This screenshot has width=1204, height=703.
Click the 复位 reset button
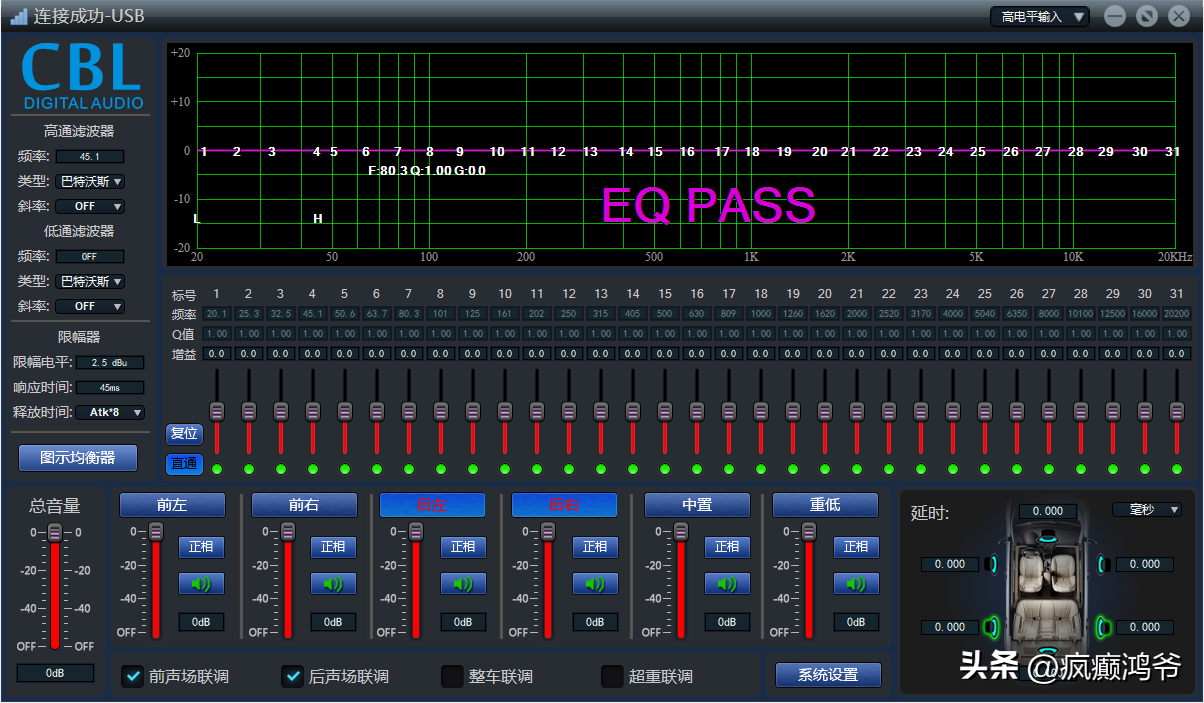[184, 434]
